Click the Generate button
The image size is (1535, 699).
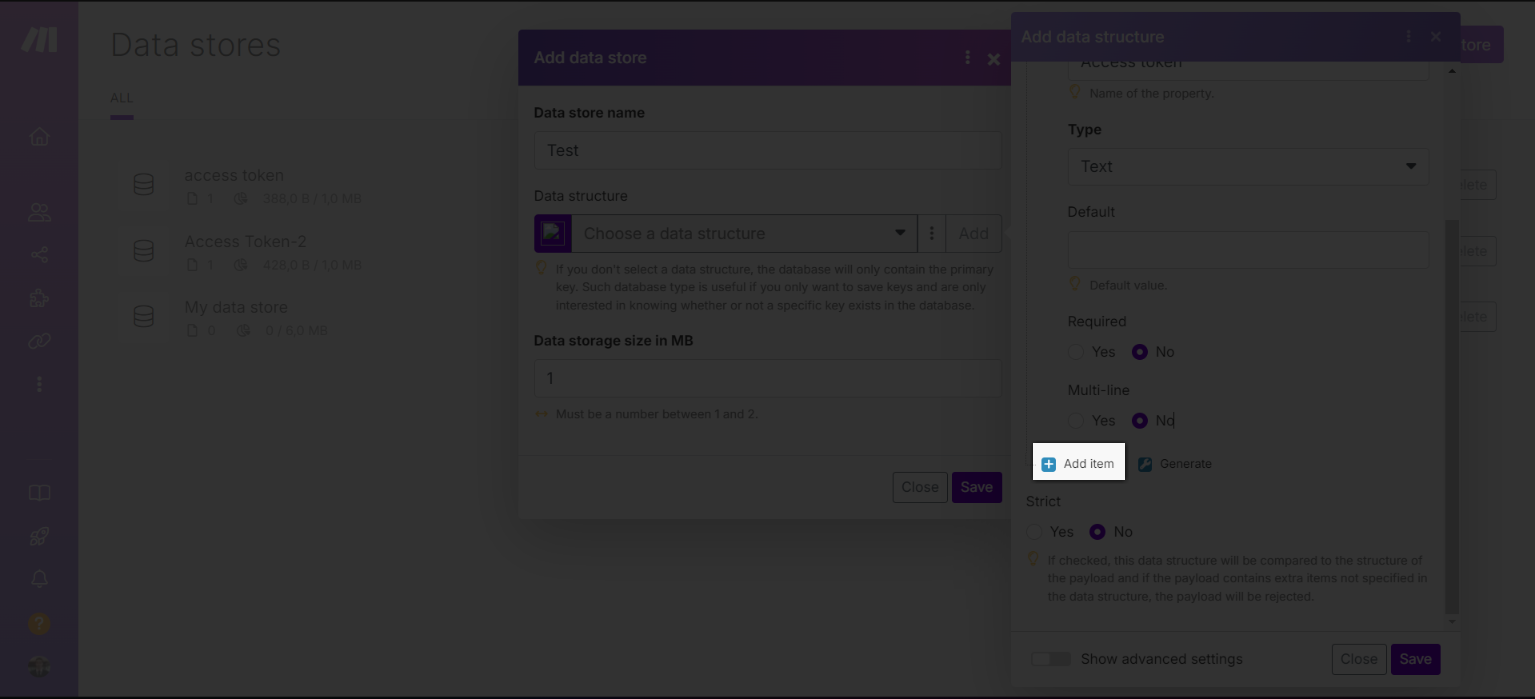1176,464
